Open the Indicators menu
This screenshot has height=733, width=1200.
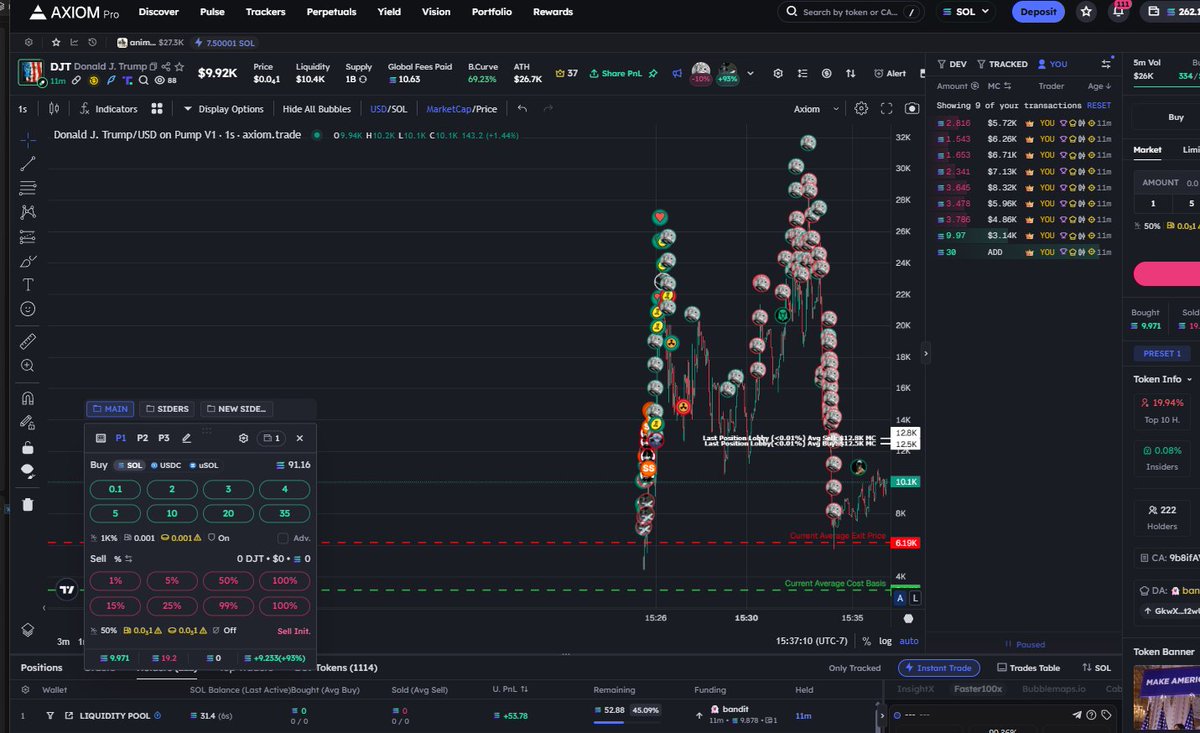point(110,109)
